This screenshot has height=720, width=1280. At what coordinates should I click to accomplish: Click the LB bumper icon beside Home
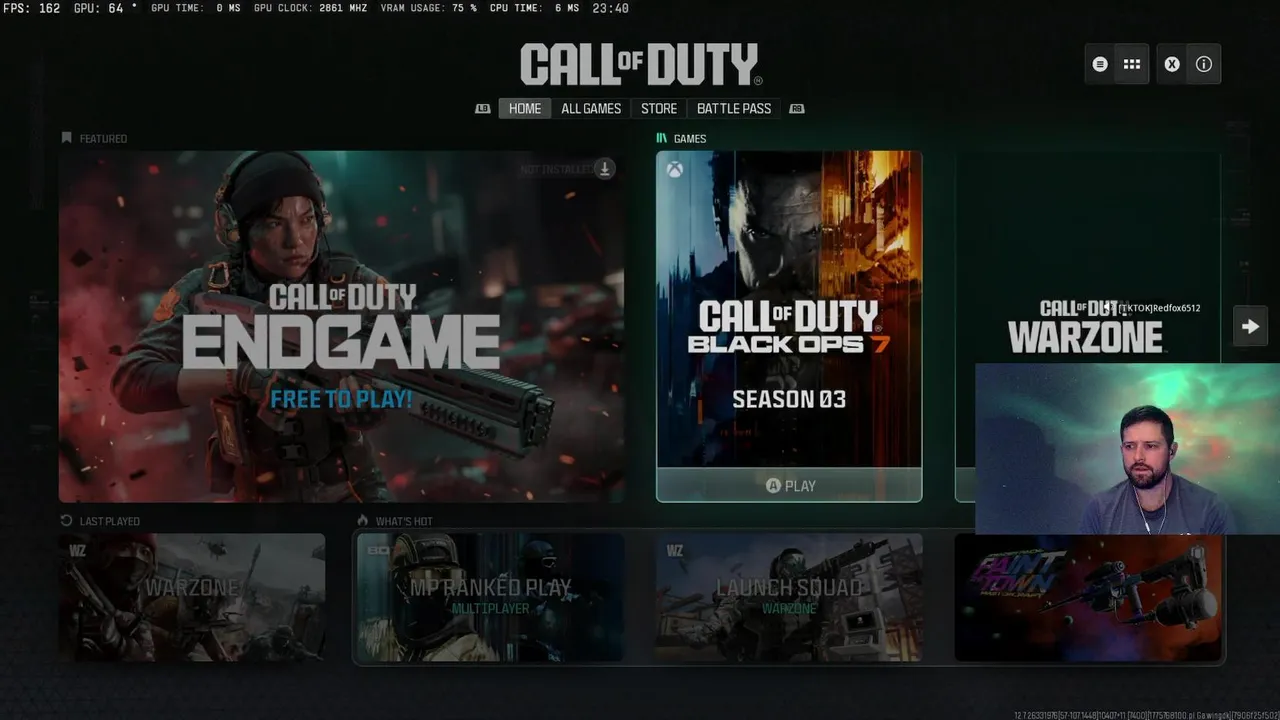click(x=483, y=109)
